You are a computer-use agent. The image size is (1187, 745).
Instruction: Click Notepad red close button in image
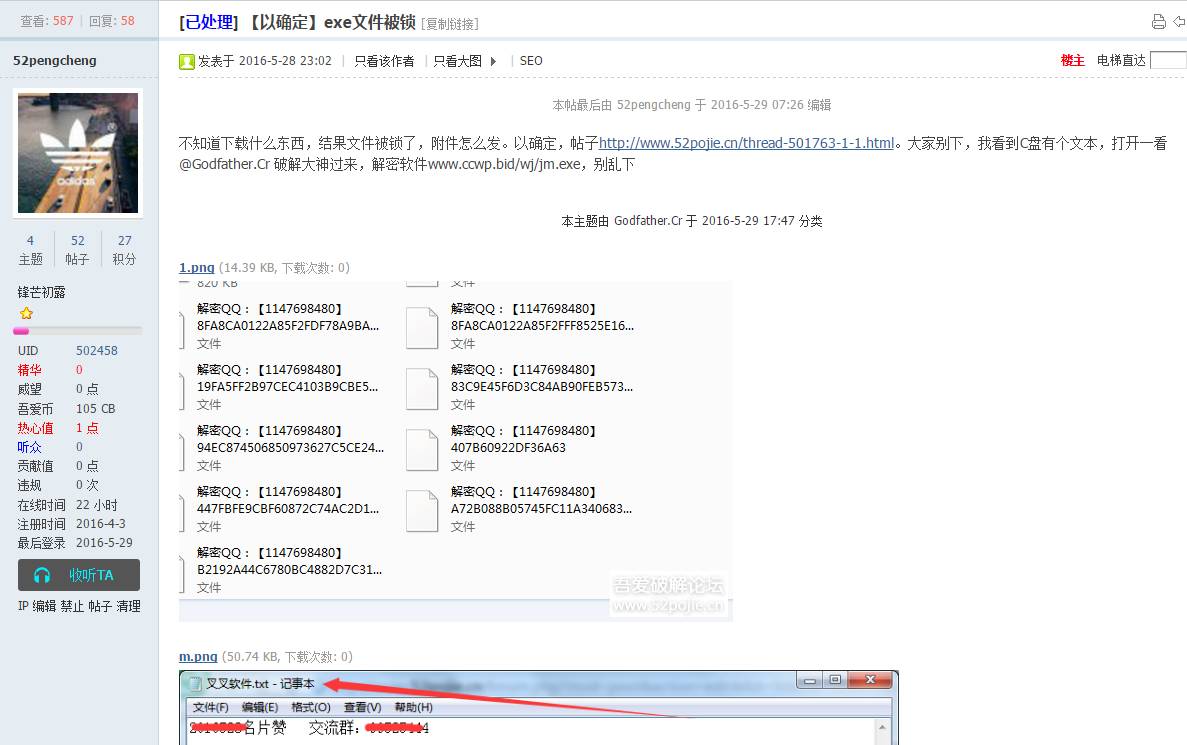pos(871,680)
